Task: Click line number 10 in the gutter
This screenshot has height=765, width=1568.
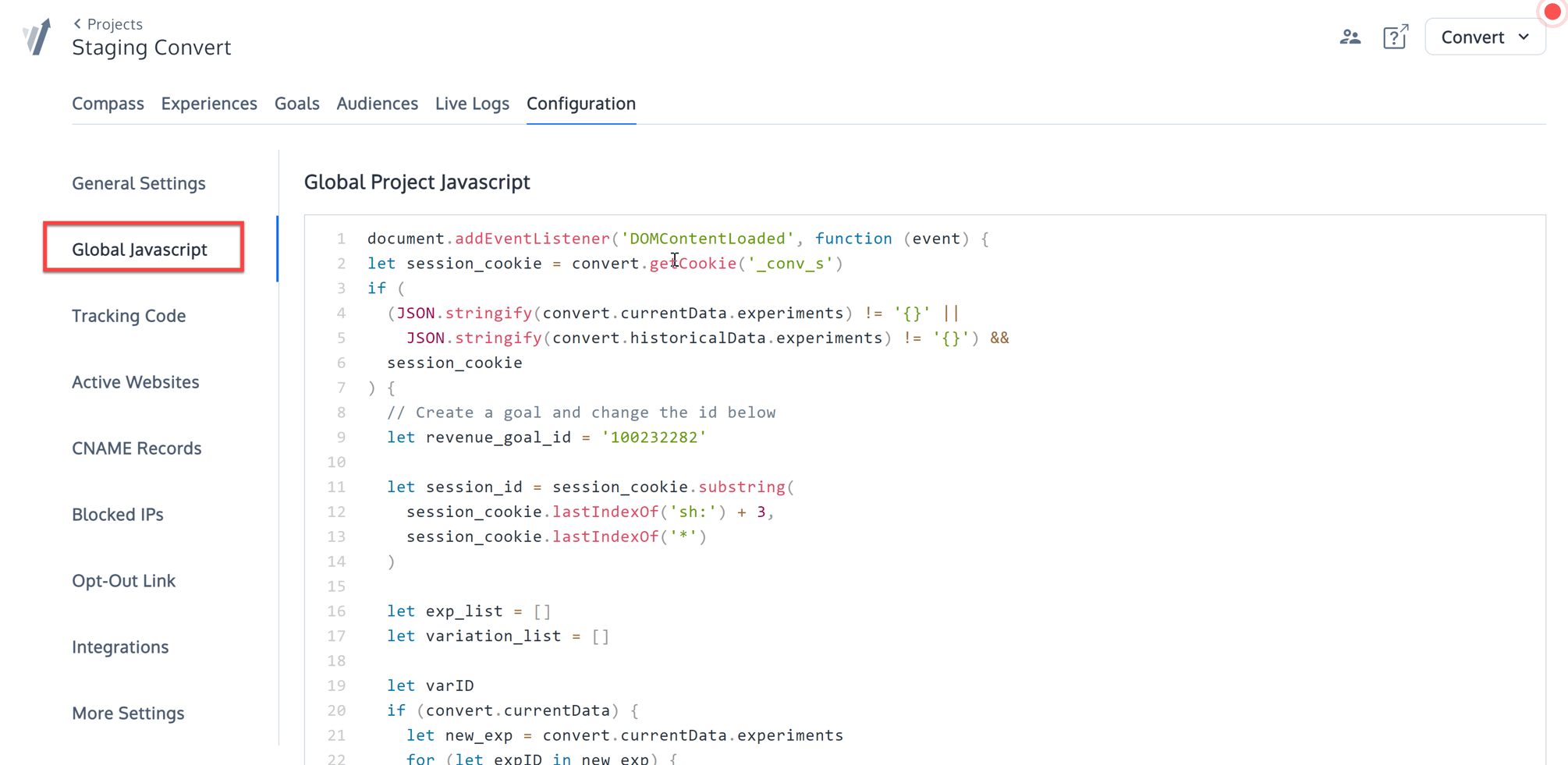Action: [x=337, y=462]
